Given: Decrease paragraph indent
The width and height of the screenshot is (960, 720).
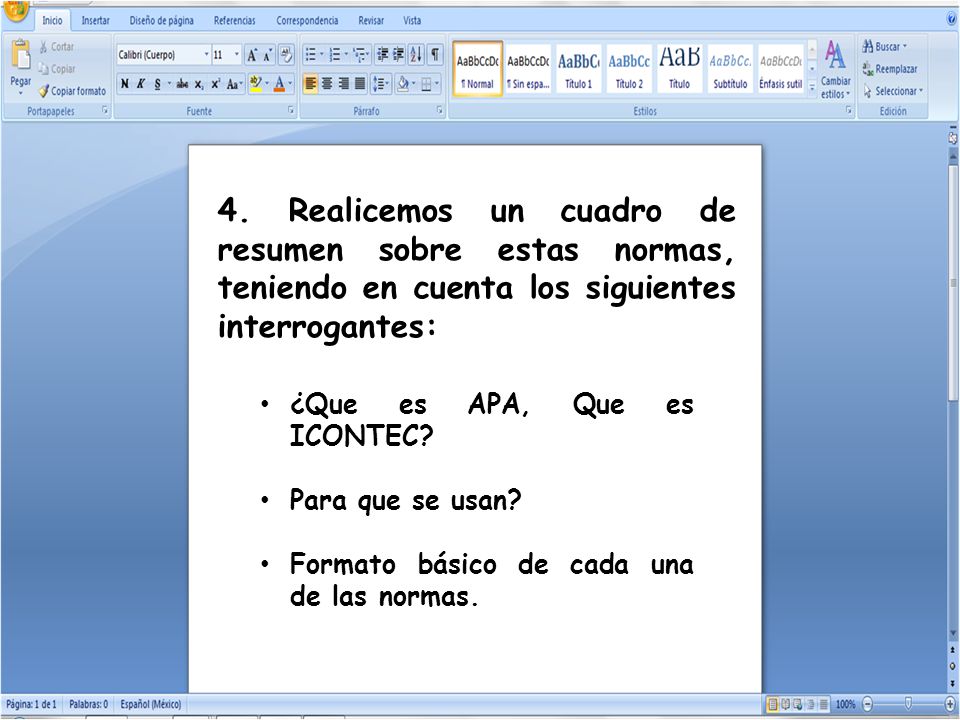Looking at the screenshot, I should pyautogui.click(x=383, y=55).
